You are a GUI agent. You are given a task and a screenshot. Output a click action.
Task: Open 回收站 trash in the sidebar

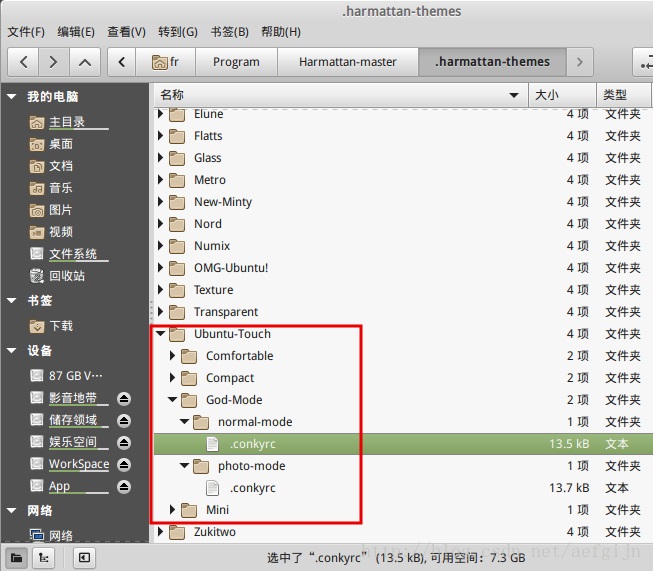(x=67, y=276)
